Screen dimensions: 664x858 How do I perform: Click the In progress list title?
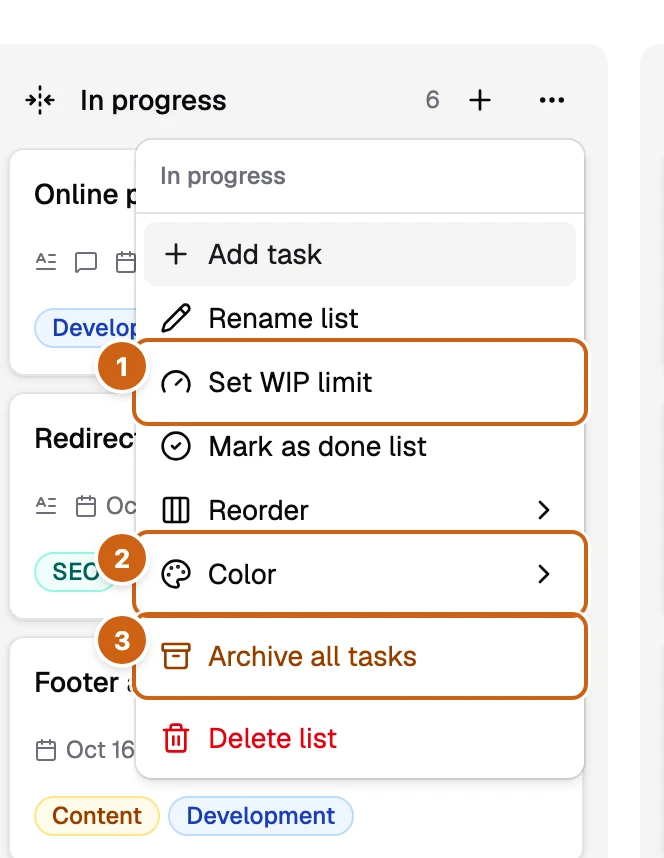click(x=153, y=101)
